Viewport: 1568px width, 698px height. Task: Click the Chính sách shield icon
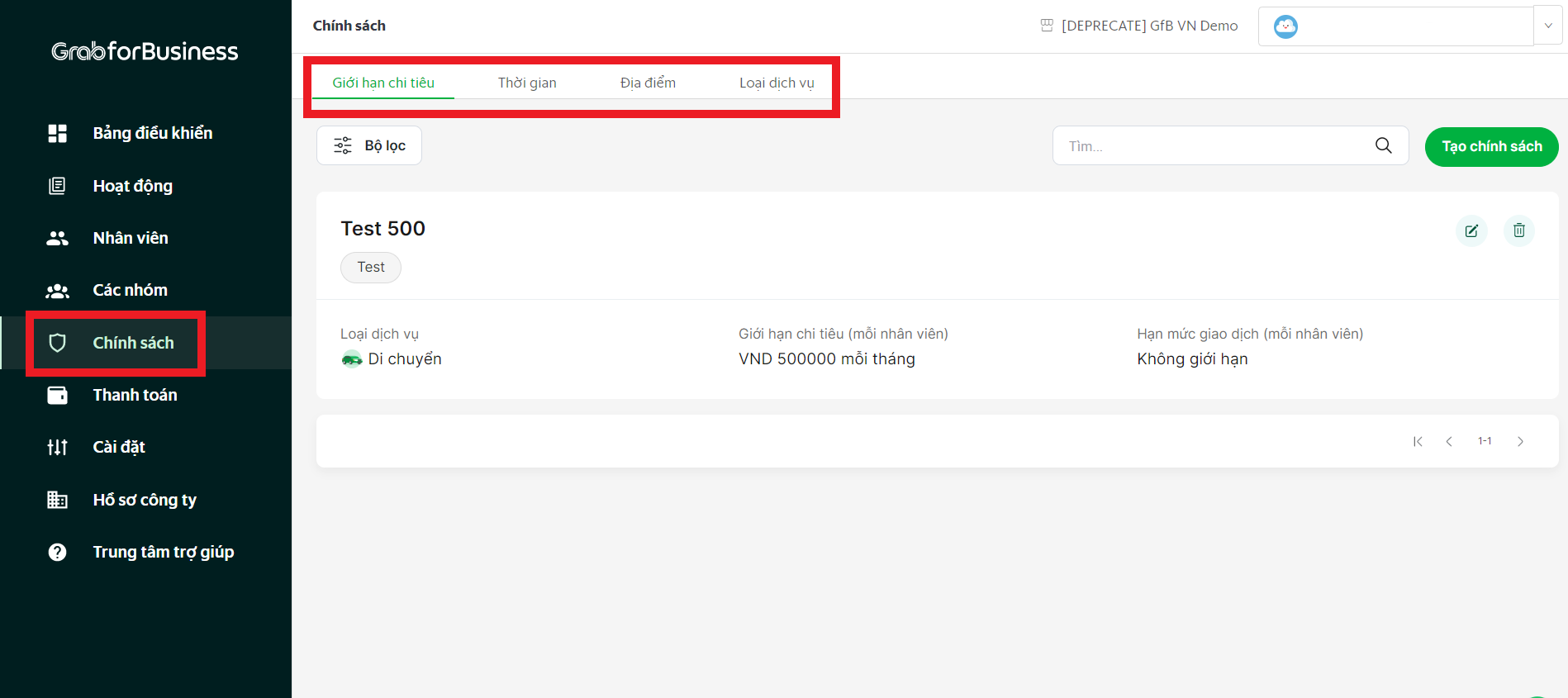click(x=57, y=343)
